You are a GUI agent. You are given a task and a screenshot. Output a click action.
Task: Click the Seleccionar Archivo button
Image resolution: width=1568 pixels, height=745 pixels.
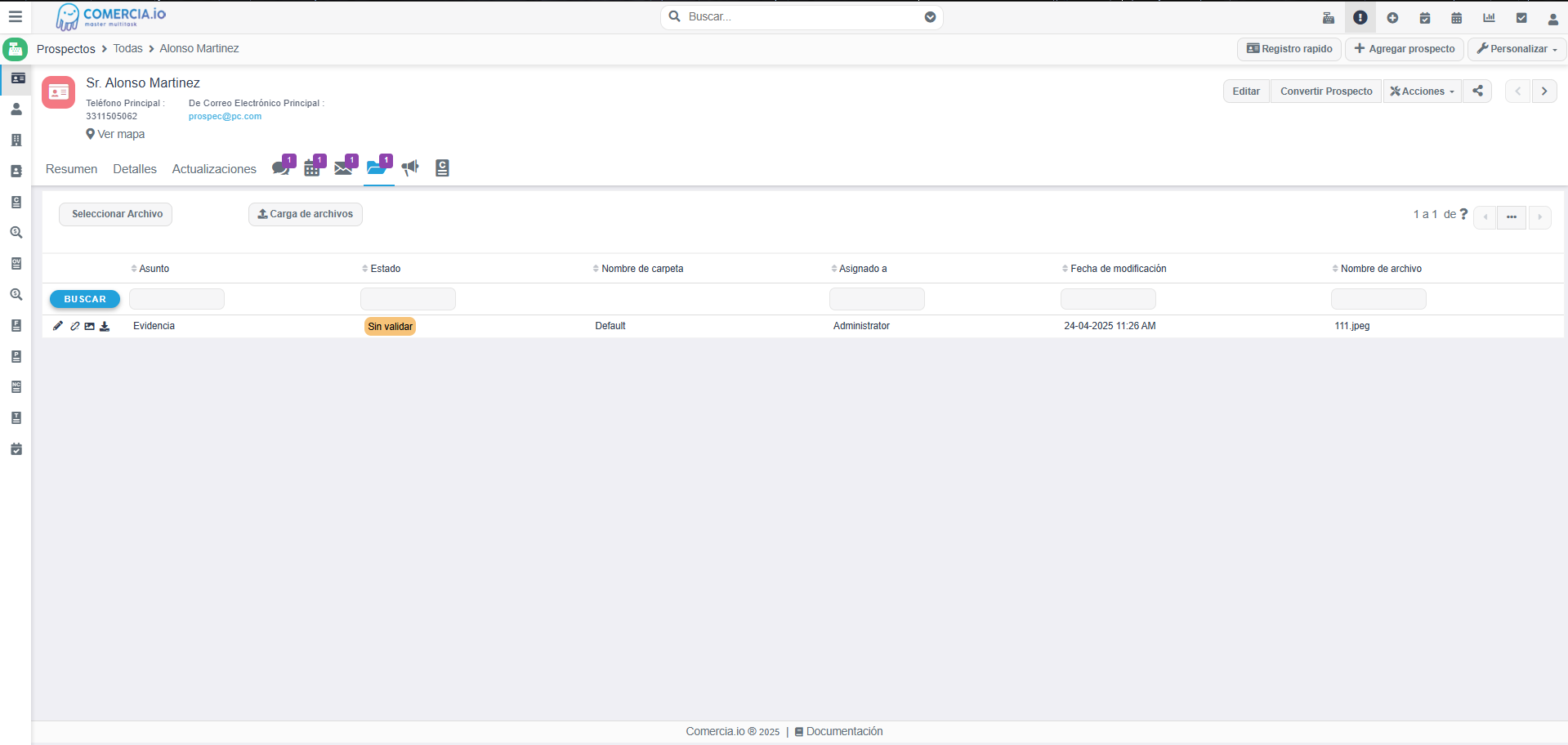tap(116, 214)
